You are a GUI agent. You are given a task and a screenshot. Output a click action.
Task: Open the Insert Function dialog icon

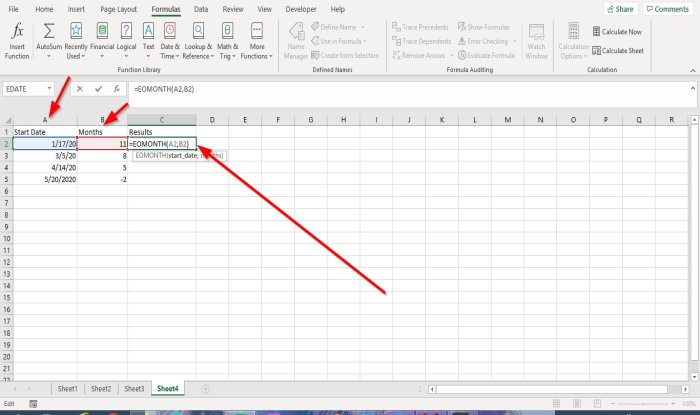17,31
